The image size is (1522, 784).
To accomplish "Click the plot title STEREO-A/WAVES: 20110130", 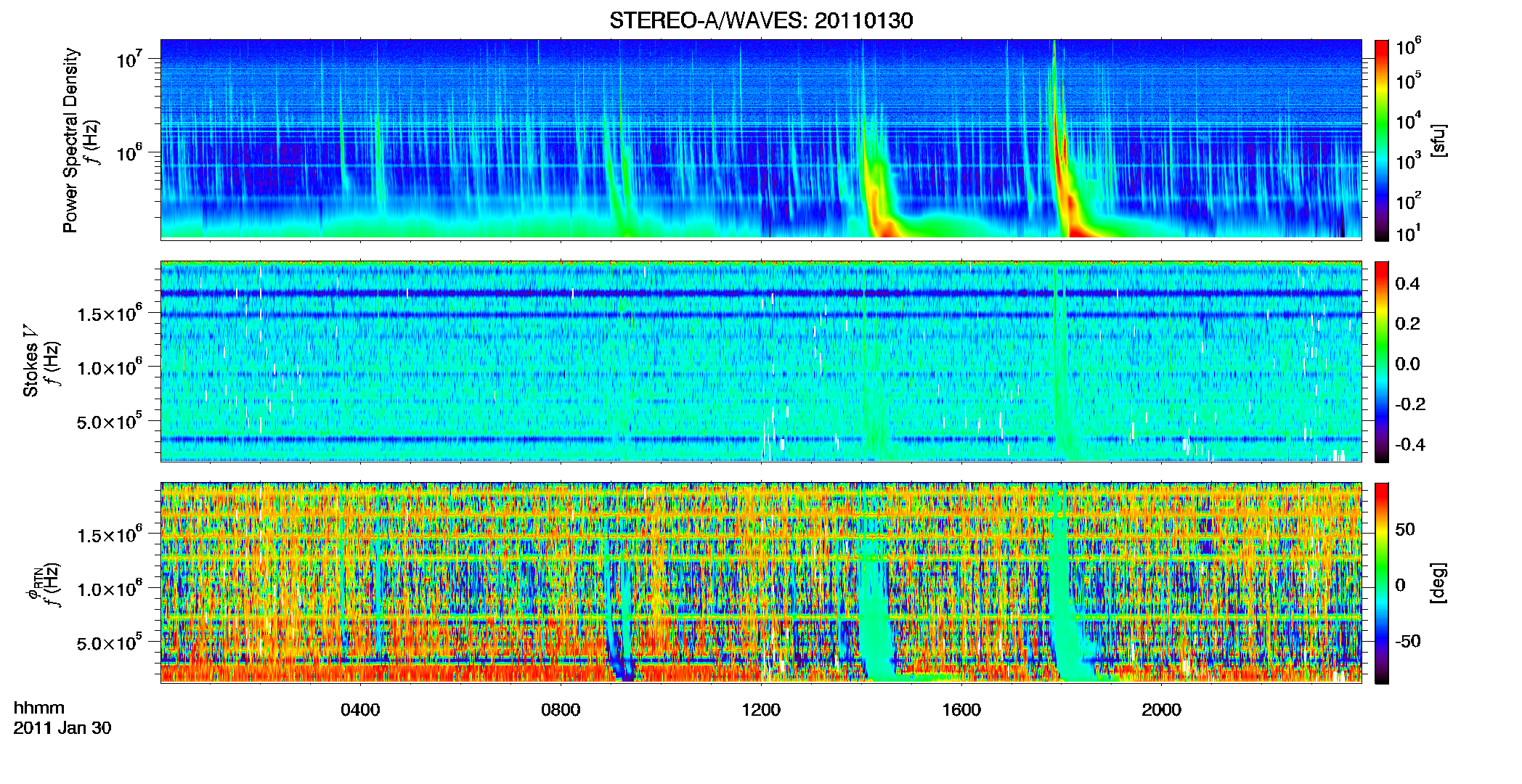I will point(761,20).
